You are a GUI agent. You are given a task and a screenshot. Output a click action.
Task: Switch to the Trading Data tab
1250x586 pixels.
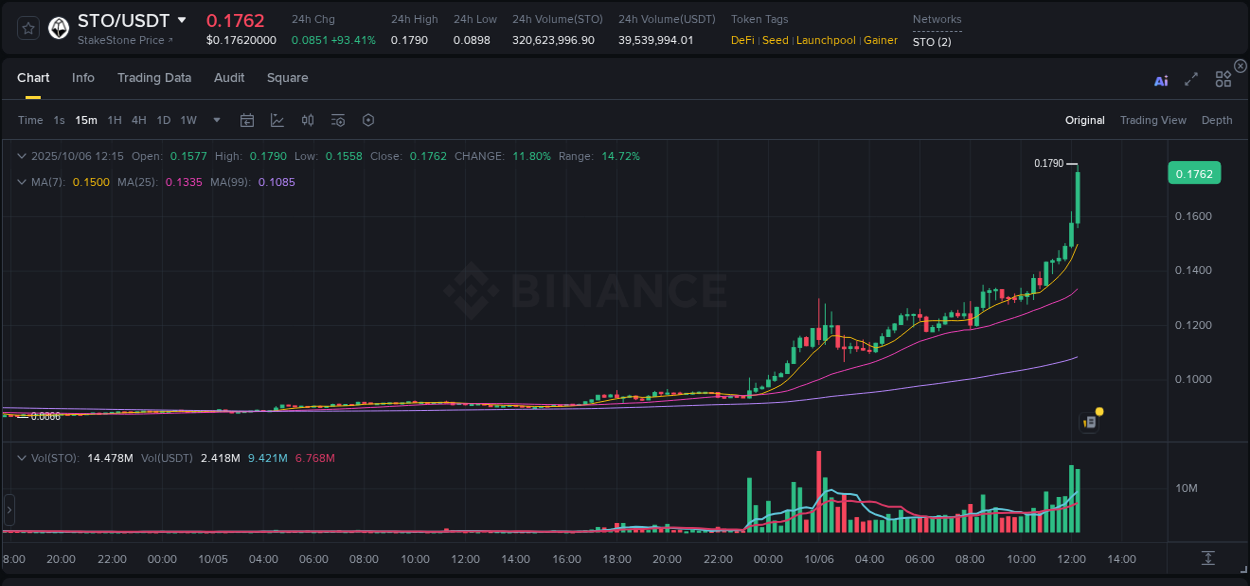click(154, 78)
